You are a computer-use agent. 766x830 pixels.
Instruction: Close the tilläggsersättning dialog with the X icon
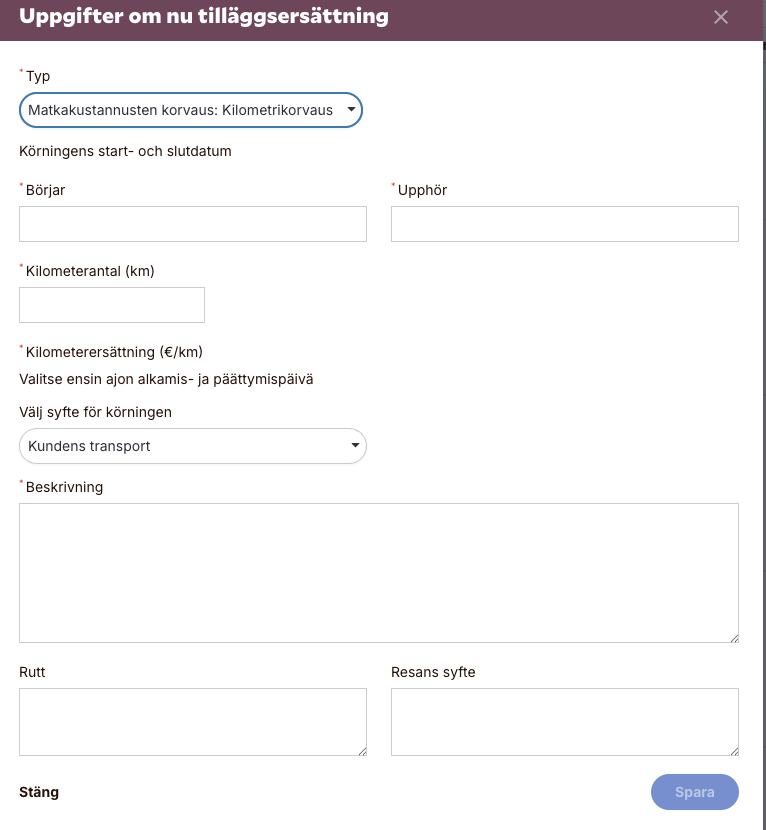coord(720,17)
